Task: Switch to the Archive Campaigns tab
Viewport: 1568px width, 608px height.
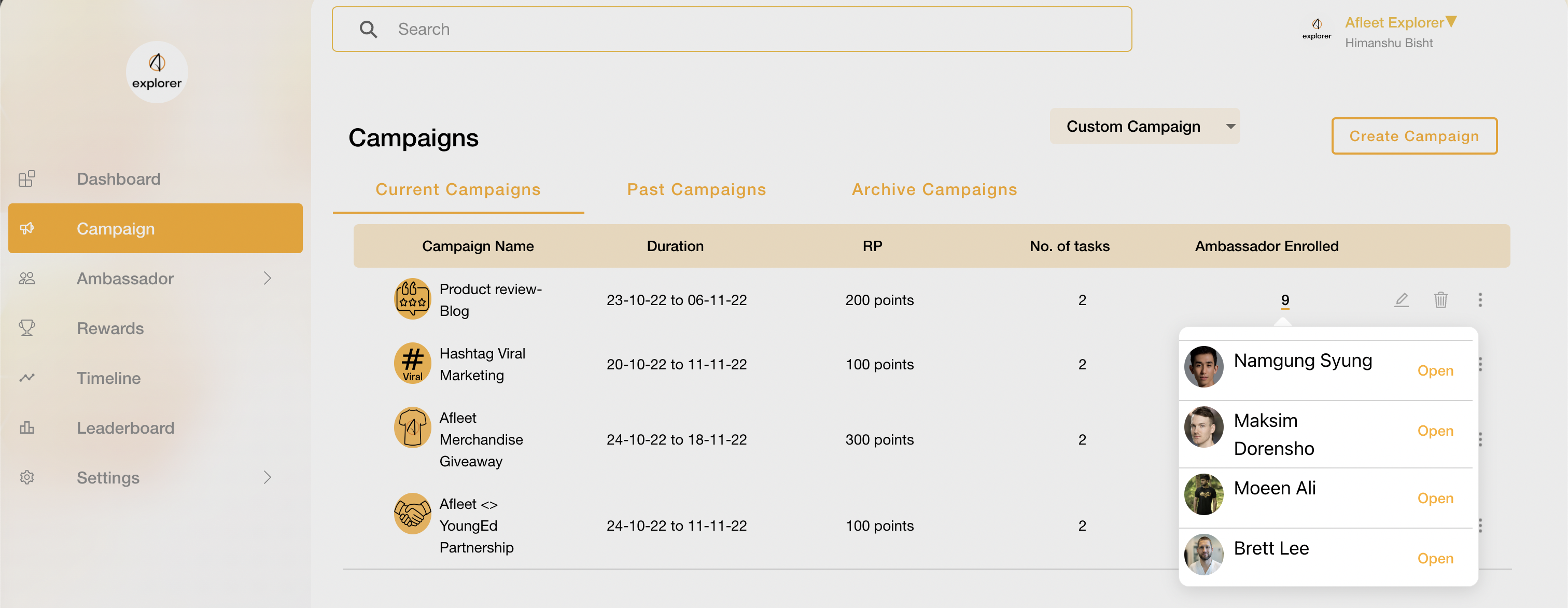Action: [934, 189]
